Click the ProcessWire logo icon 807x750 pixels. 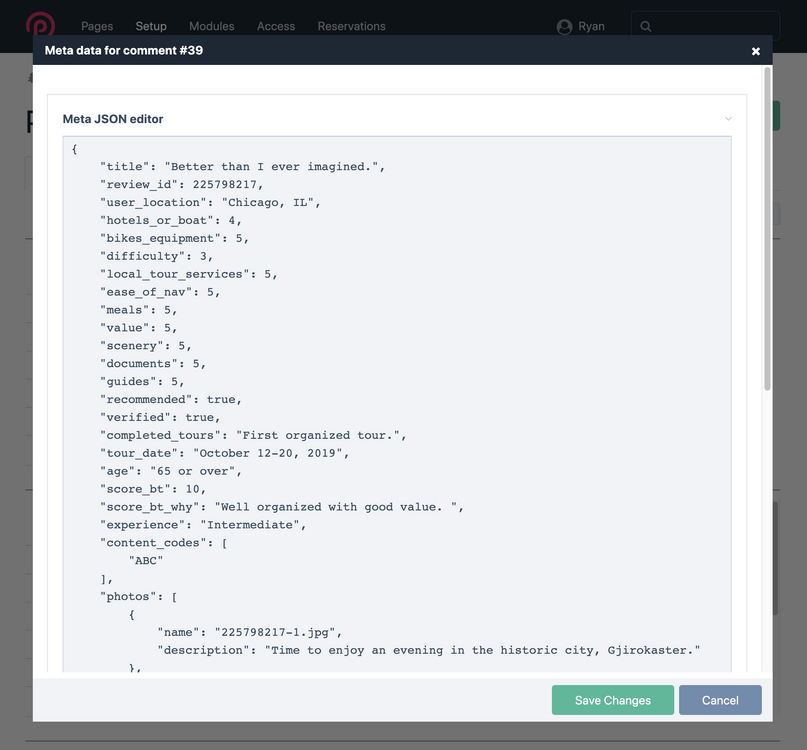coord(41,25)
